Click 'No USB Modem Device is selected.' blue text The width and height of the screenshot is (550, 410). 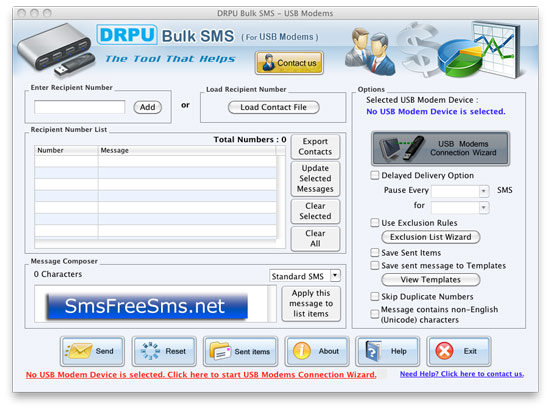[436, 112]
